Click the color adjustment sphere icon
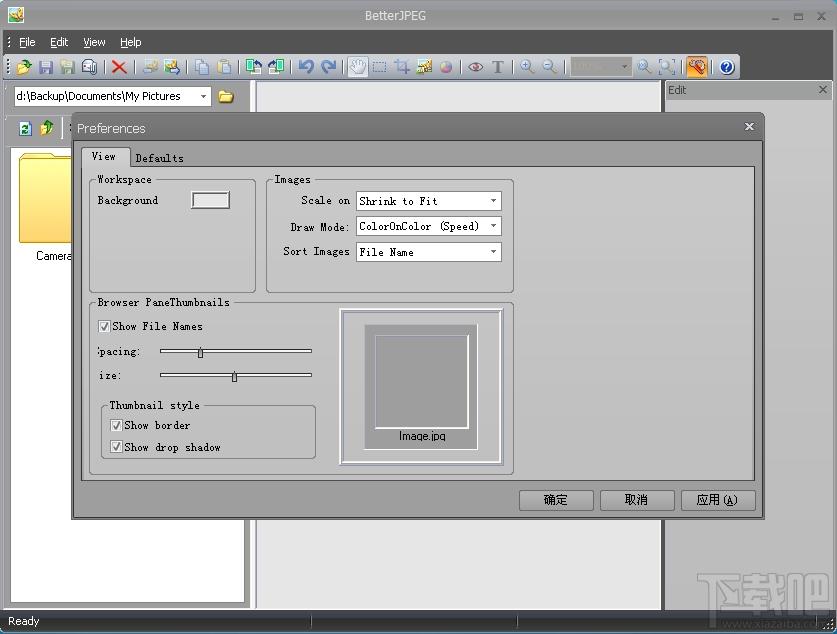837x634 pixels. pyautogui.click(x=446, y=67)
